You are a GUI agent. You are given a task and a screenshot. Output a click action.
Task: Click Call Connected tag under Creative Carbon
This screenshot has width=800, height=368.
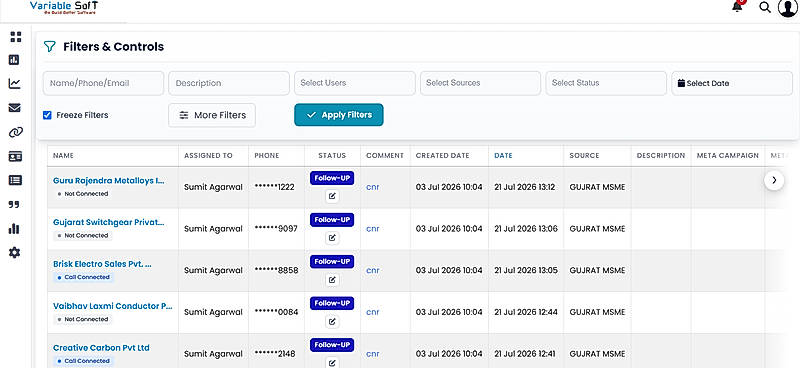point(83,361)
